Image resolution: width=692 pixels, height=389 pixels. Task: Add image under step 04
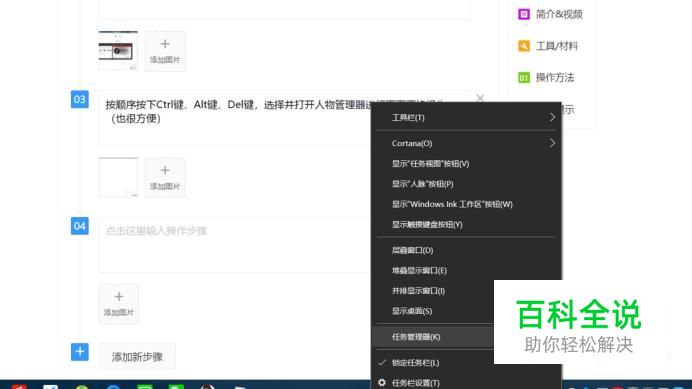119,304
